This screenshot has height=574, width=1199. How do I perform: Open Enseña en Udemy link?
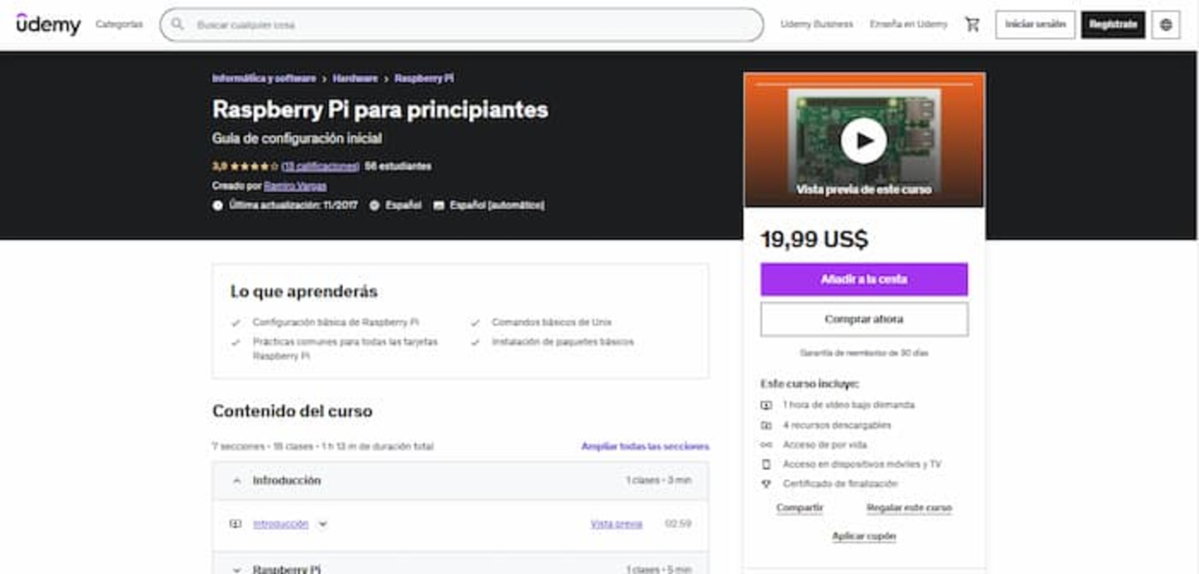point(908,24)
